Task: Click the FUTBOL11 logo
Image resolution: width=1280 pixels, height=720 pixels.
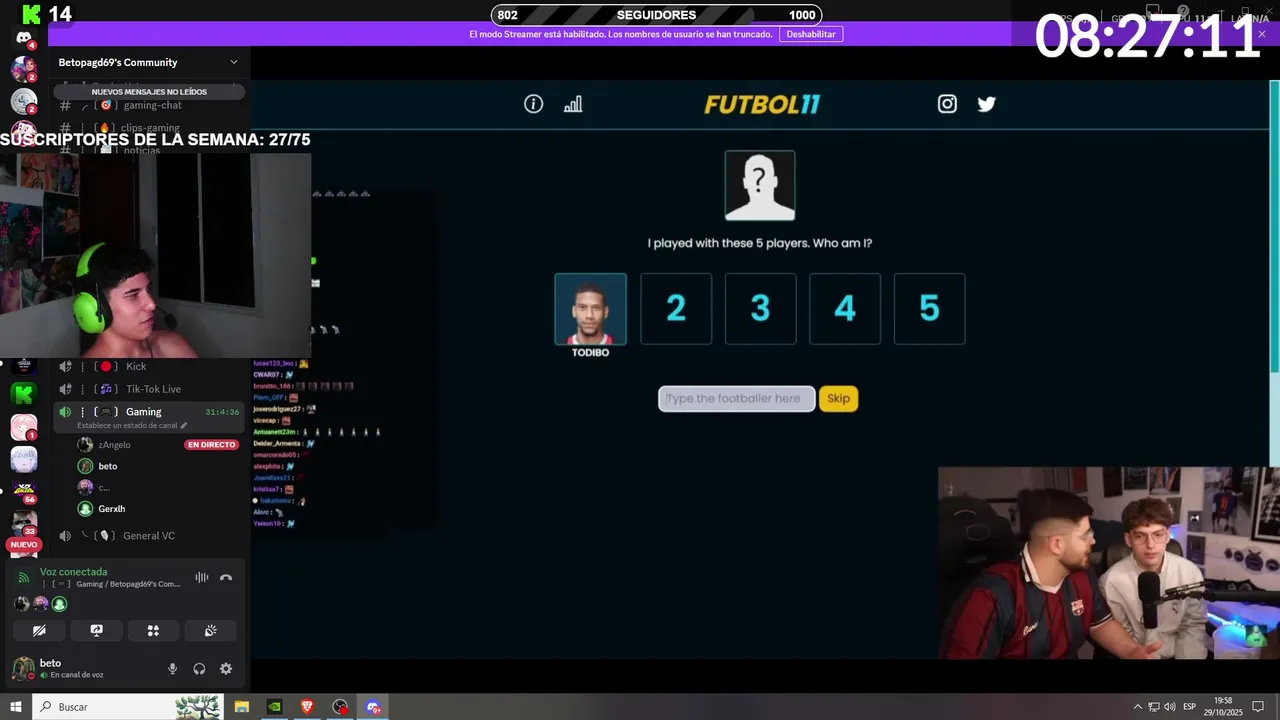Action: (x=762, y=104)
